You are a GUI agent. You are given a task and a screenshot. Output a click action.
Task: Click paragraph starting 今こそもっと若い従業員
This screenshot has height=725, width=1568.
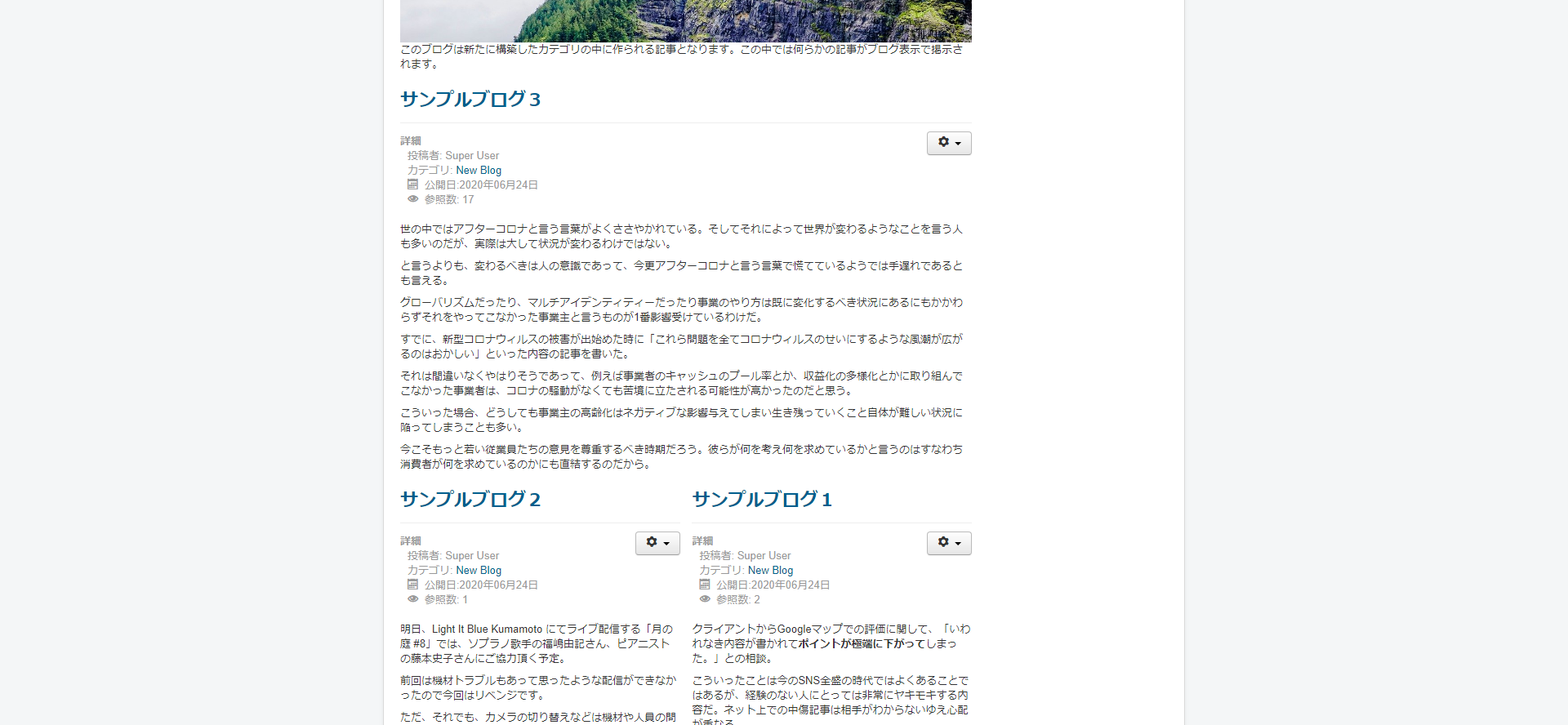click(682, 457)
